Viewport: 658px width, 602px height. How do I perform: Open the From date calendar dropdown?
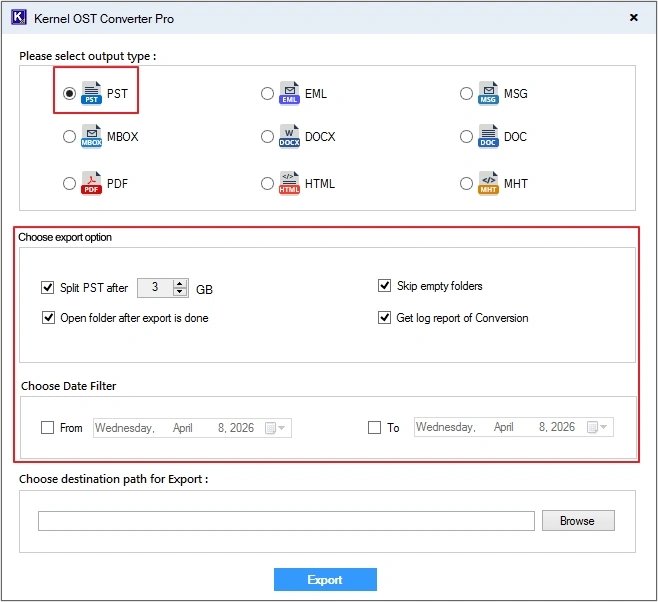point(275,428)
